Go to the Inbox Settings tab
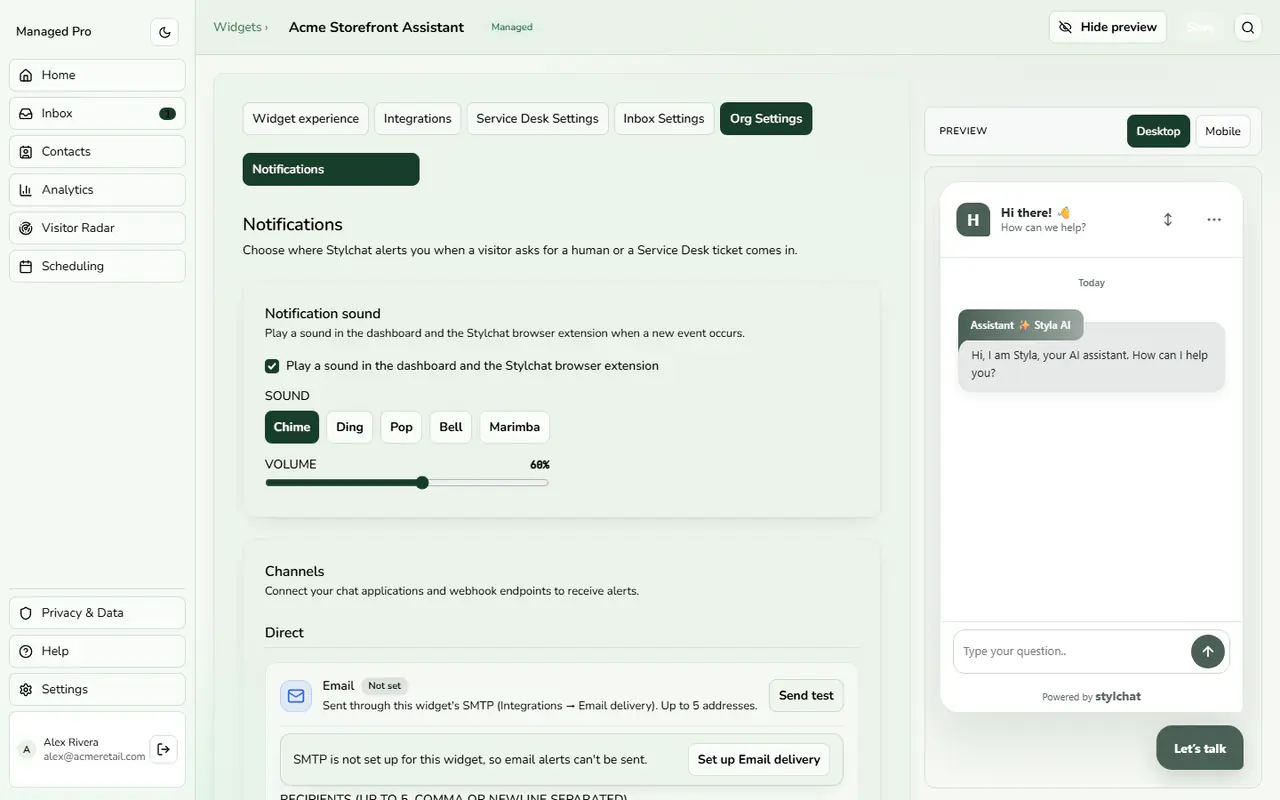Viewport: 1280px width, 800px height. 664,118
